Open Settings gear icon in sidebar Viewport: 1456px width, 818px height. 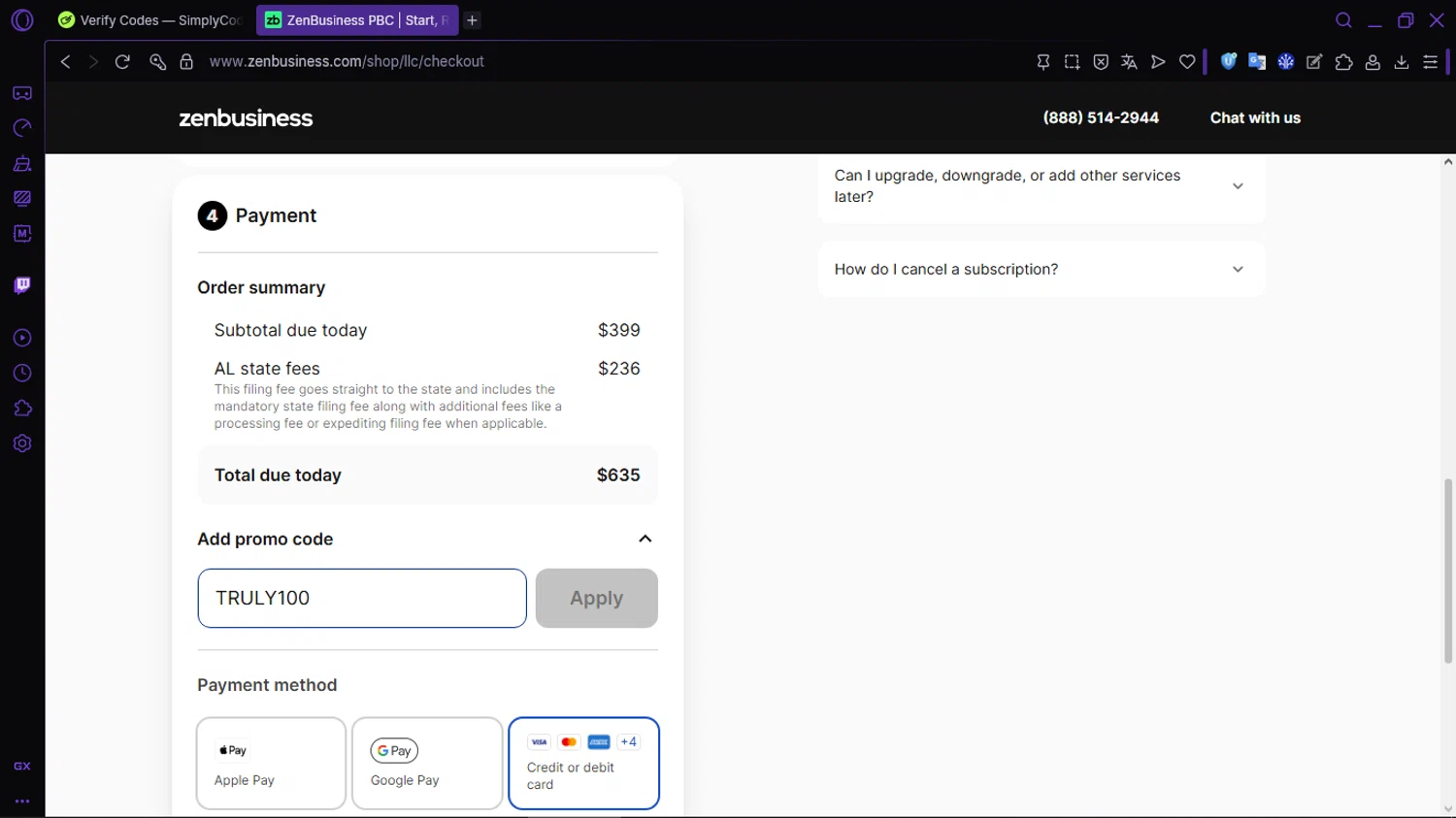coord(22,443)
